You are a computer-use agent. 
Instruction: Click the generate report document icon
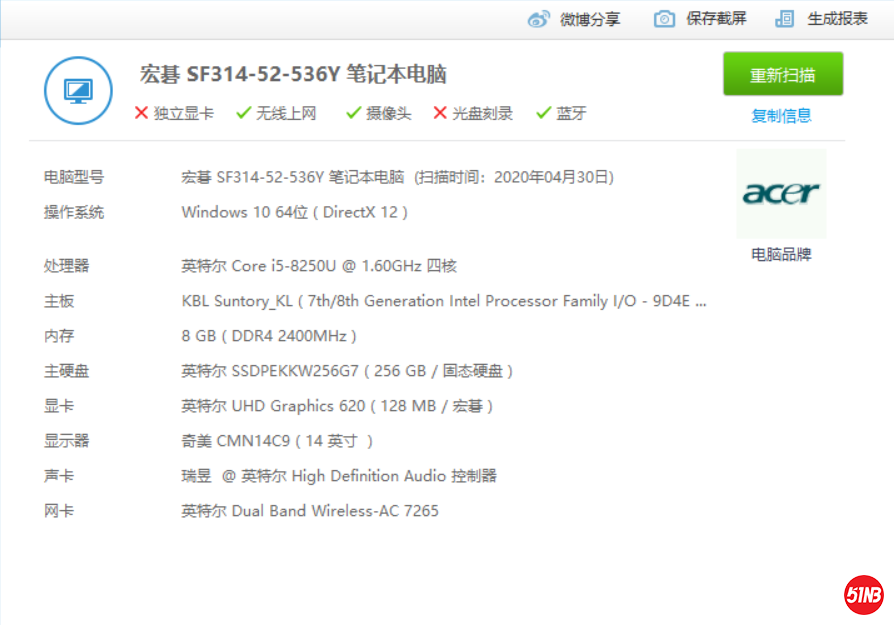[x=785, y=19]
